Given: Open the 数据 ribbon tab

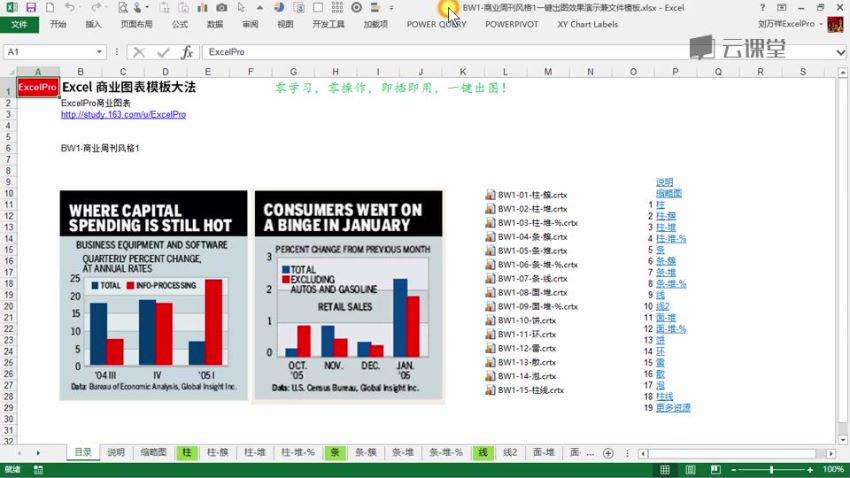Looking at the screenshot, I should 215,24.
